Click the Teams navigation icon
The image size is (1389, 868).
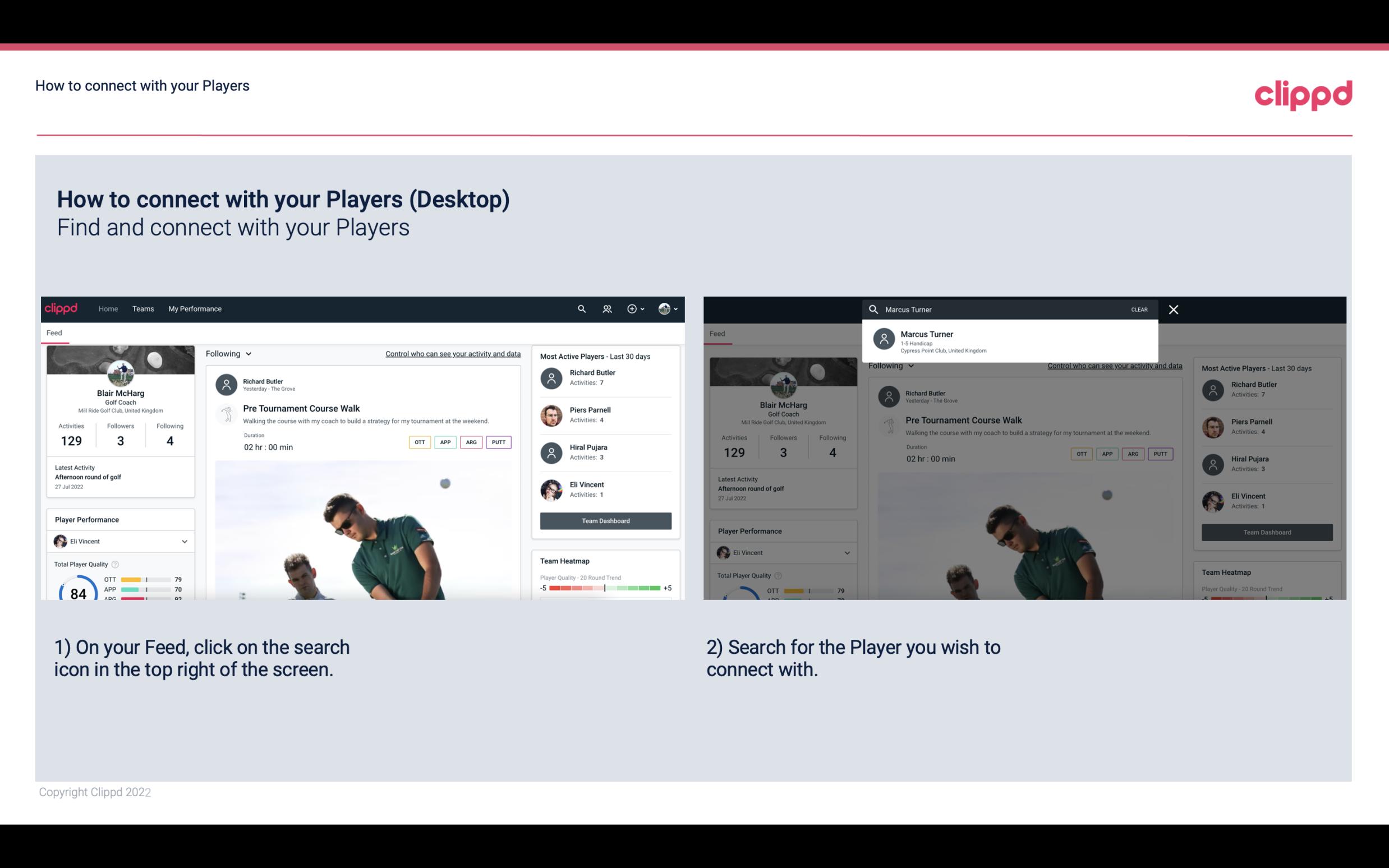[142, 308]
